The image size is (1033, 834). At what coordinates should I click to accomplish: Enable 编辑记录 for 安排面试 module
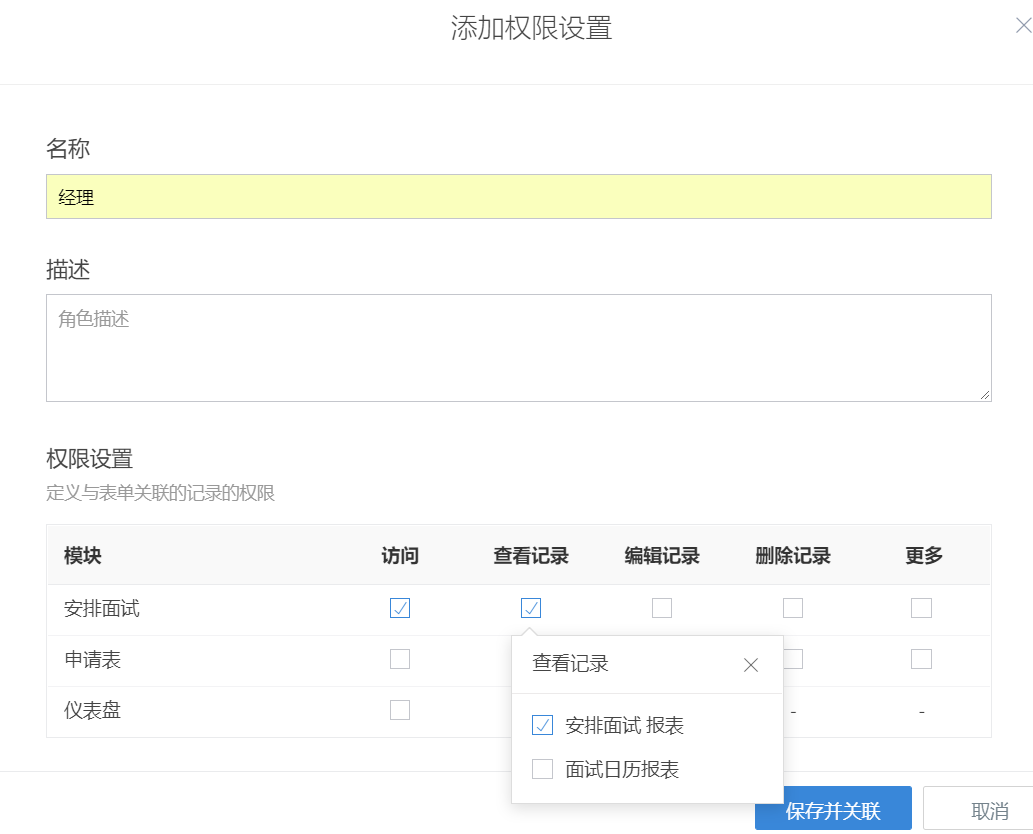(662, 608)
